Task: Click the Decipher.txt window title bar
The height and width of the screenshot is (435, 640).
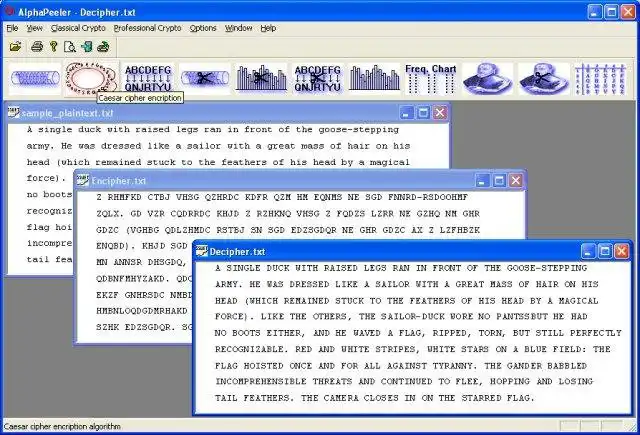Action: click(x=413, y=251)
